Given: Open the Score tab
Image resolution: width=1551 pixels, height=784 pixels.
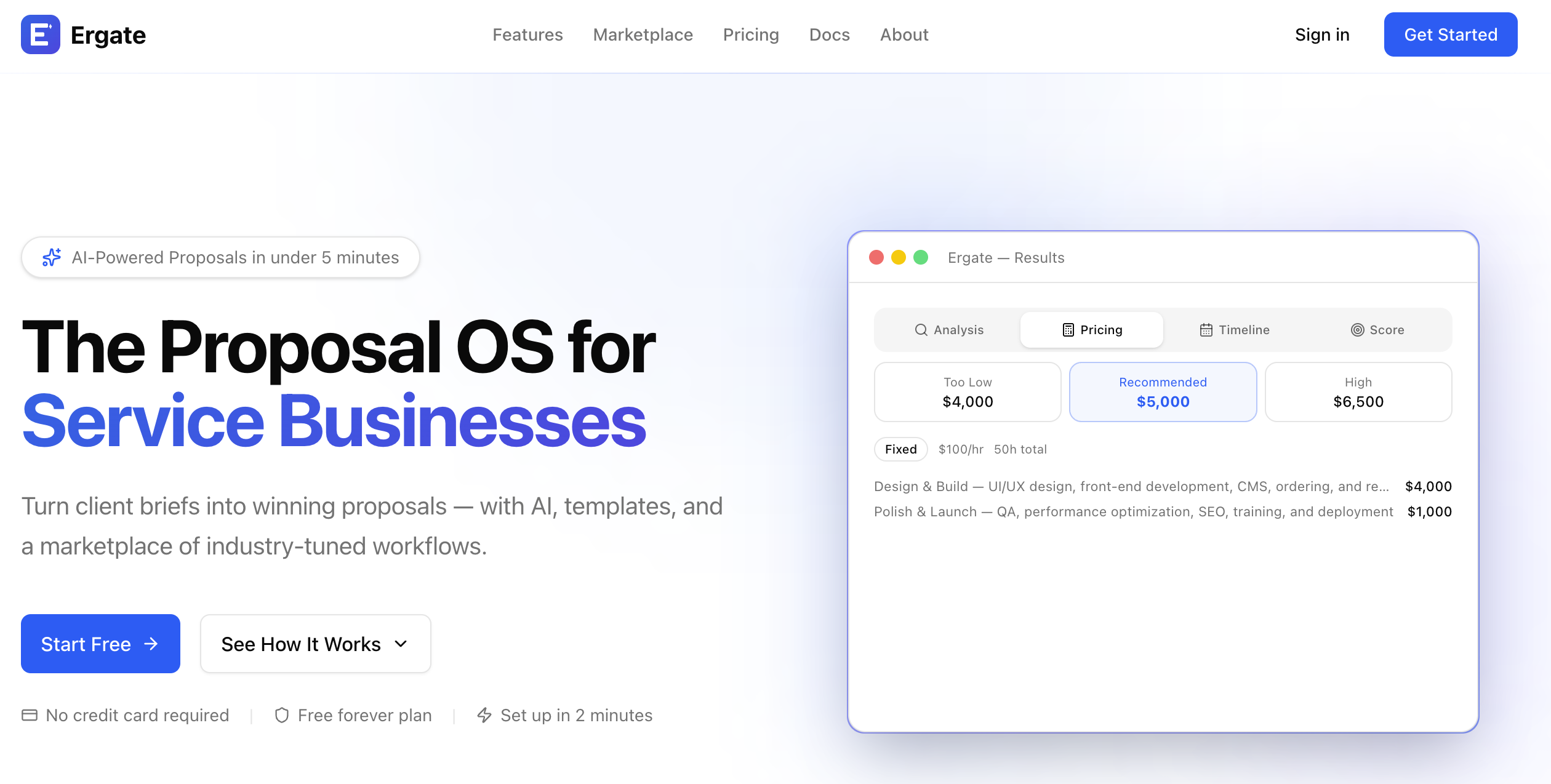Looking at the screenshot, I should 1377,330.
